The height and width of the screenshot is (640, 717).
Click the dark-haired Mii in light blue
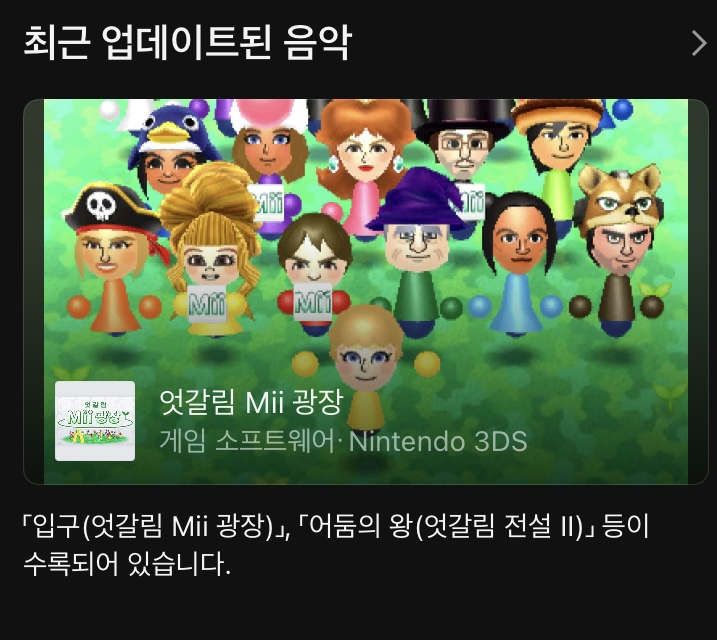pos(518,263)
